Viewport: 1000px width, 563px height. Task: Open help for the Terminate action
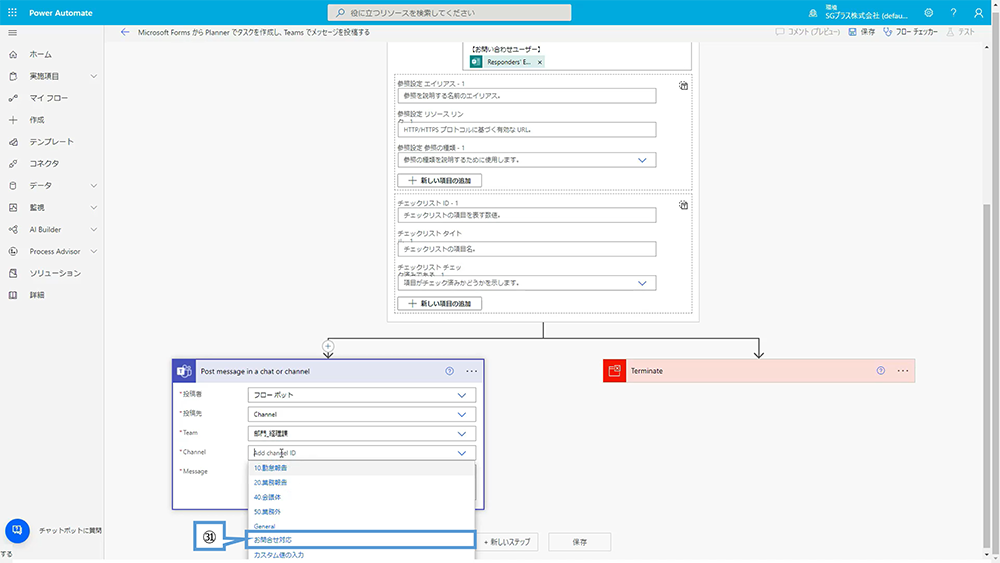coord(881,370)
